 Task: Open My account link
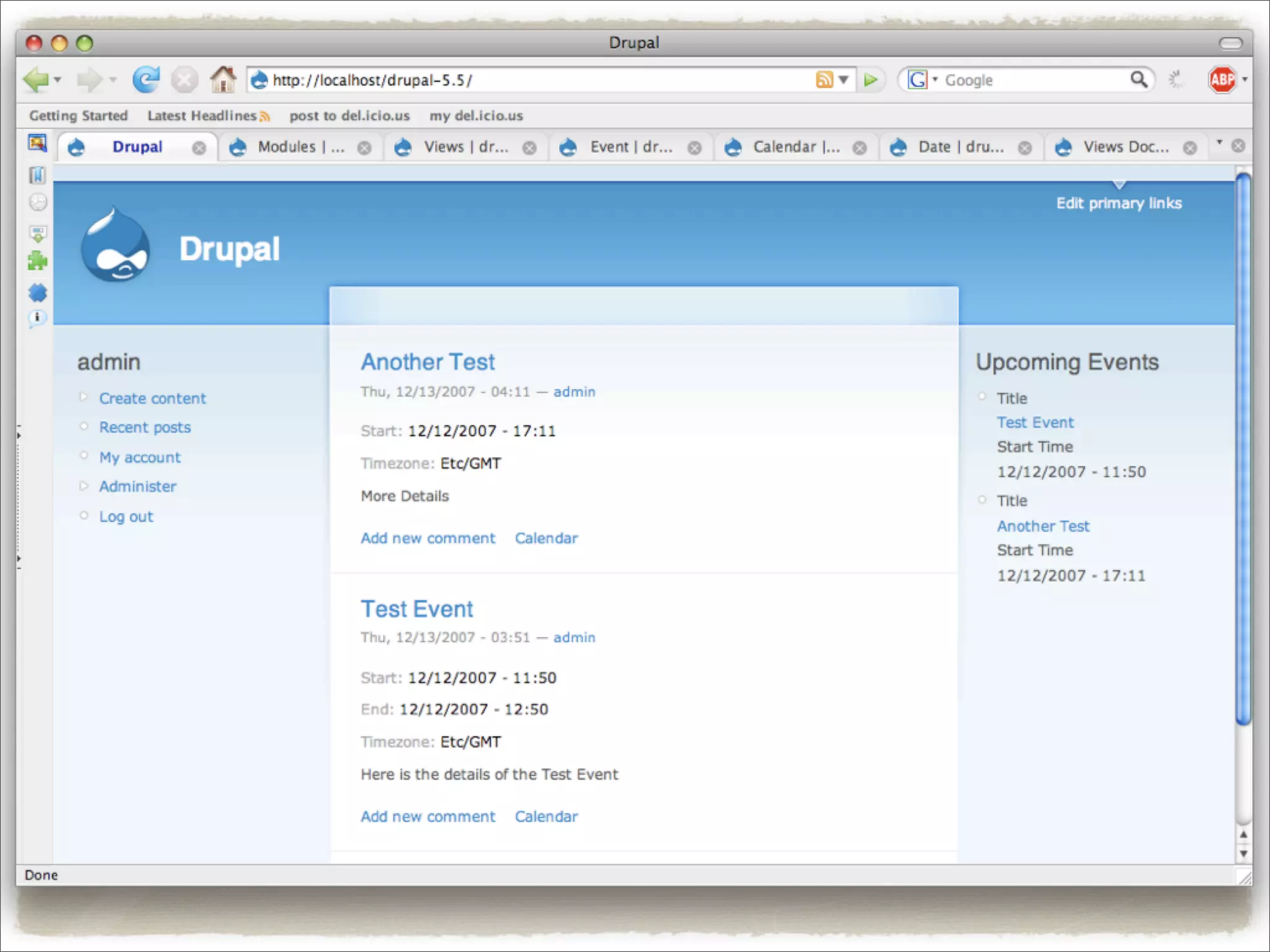[140, 457]
